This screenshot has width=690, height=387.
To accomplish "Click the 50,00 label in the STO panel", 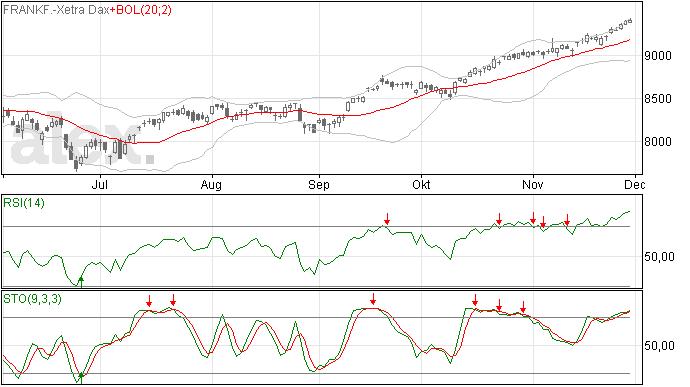I will [659, 346].
